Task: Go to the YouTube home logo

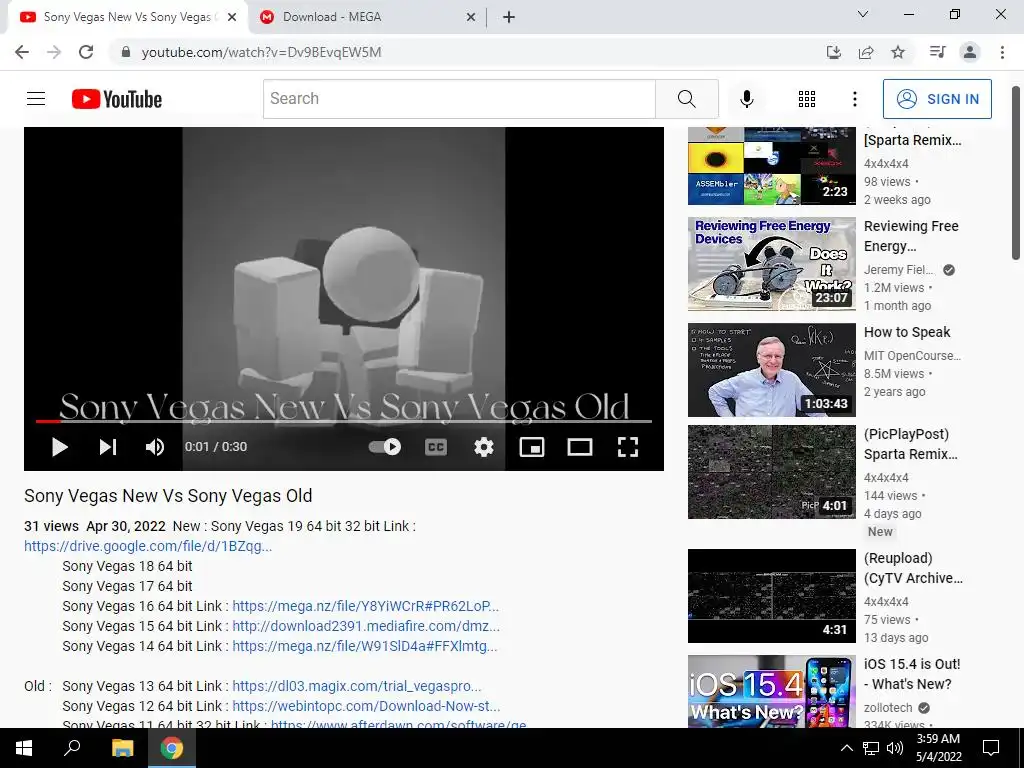Action: point(117,99)
